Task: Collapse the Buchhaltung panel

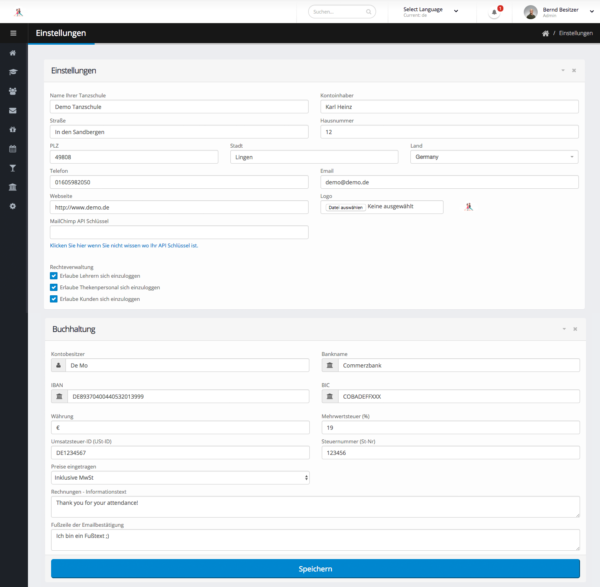Action: tap(564, 329)
